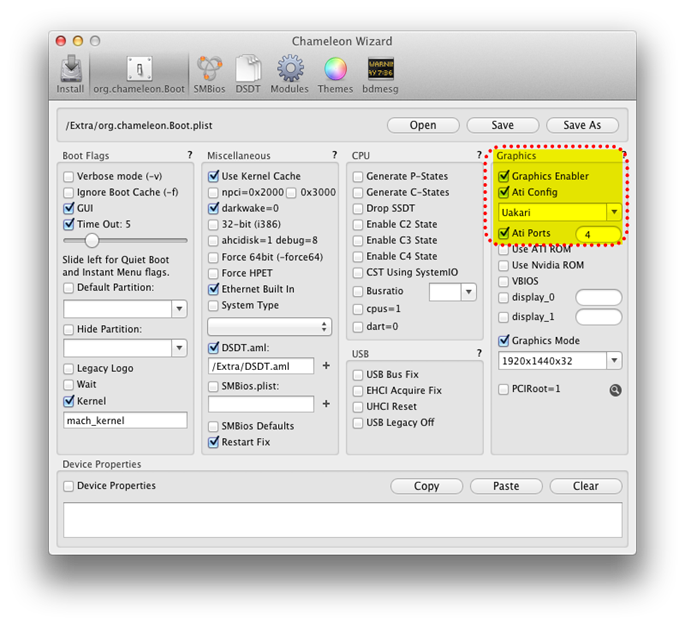The width and height of the screenshot is (685, 625).
Task: Click the Boot Flags help question mark
Action: (x=190, y=155)
